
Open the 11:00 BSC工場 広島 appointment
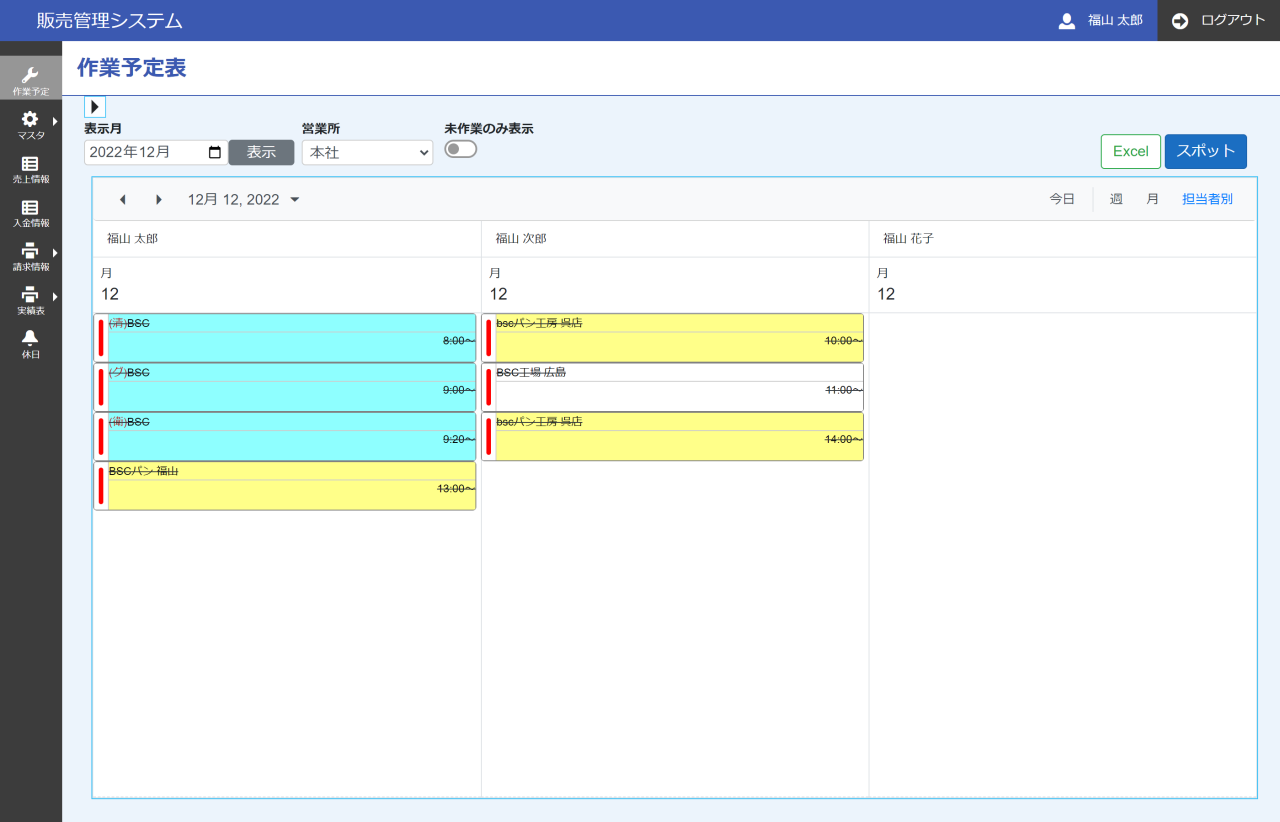click(673, 387)
